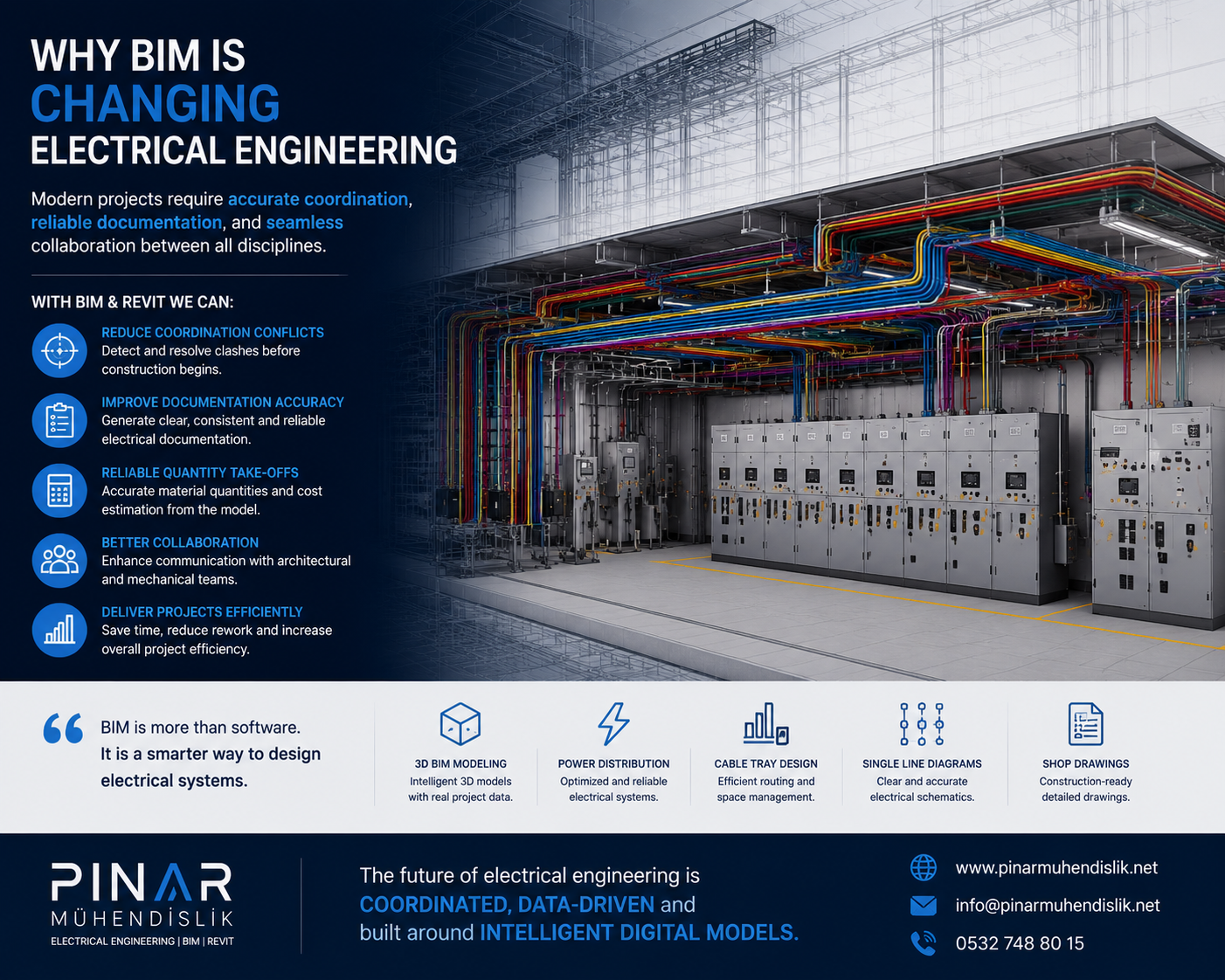This screenshot has height=980, width=1225.
Task: Click the "SHOP DRAWINGS" label
Action: tap(1086, 763)
